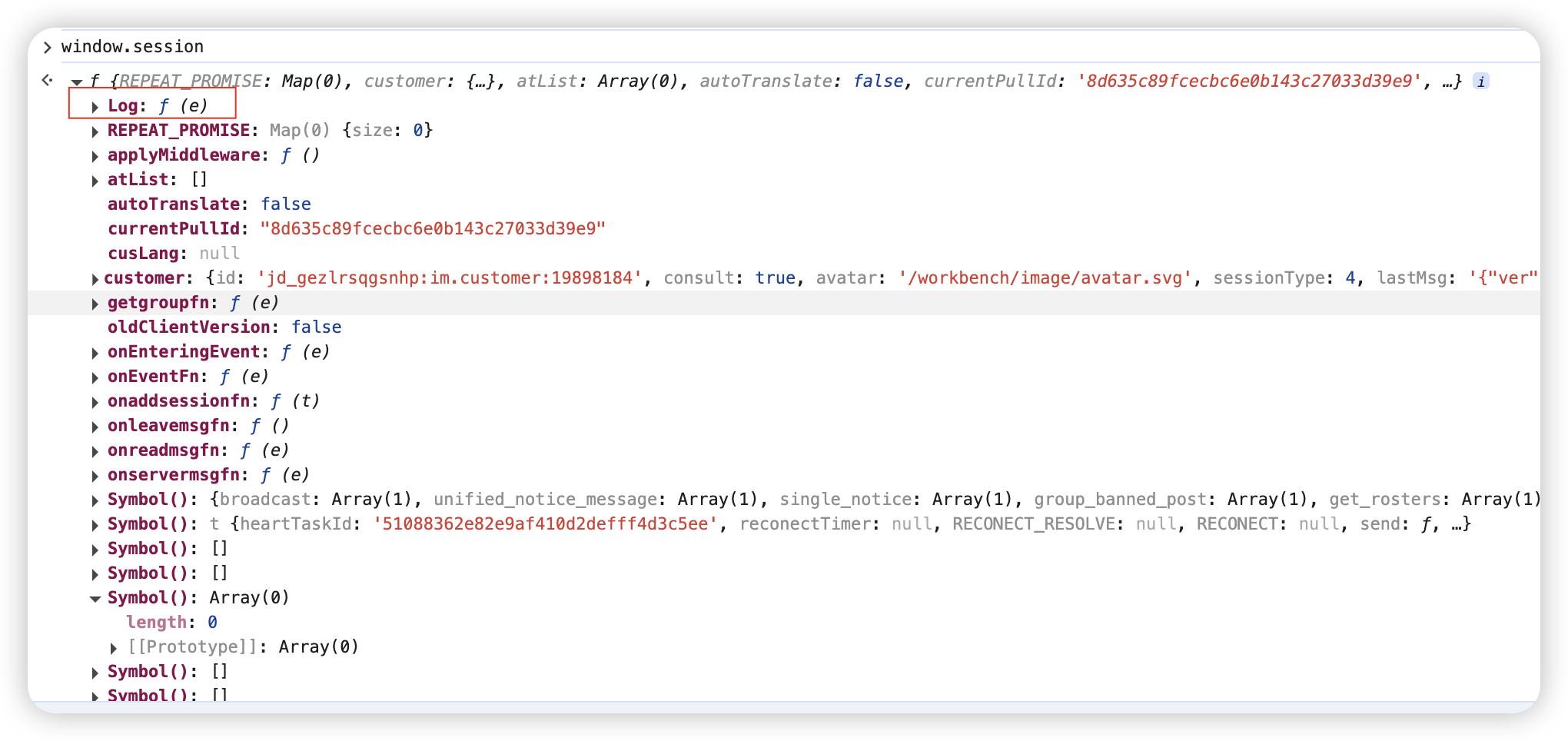Click the autoTranslate false value
1568x741 pixels.
pos(286,204)
